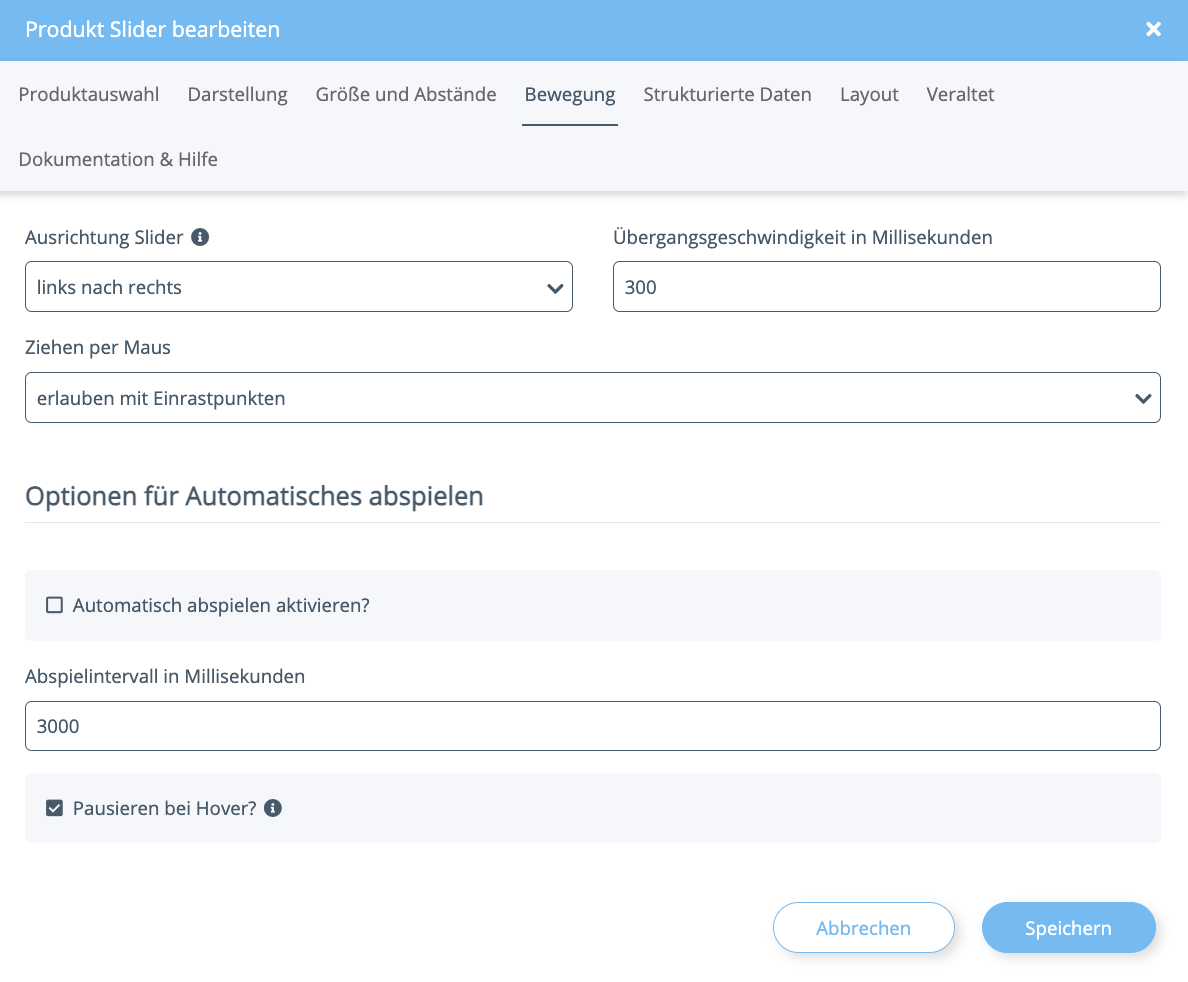1188x982 pixels.
Task: Click the Übergangsgeschwindigkeit in Millisekunden label
Action: coord(802,237)
